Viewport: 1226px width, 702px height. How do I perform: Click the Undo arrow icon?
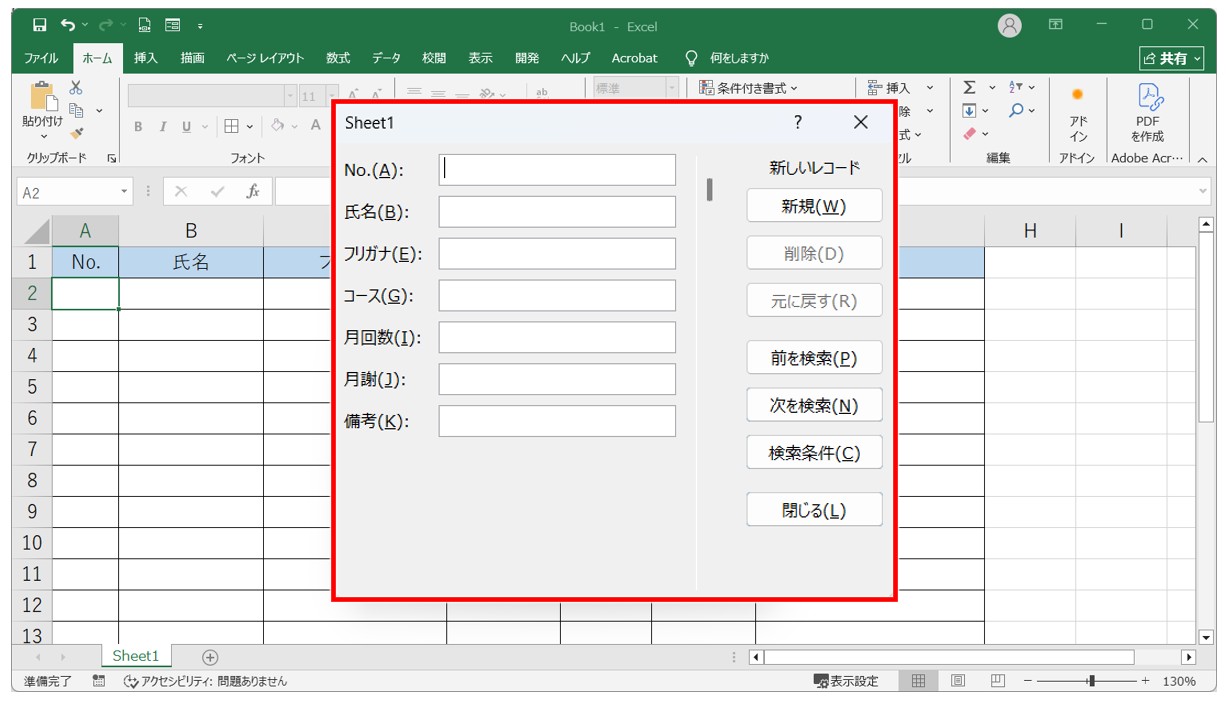point(67,25)
